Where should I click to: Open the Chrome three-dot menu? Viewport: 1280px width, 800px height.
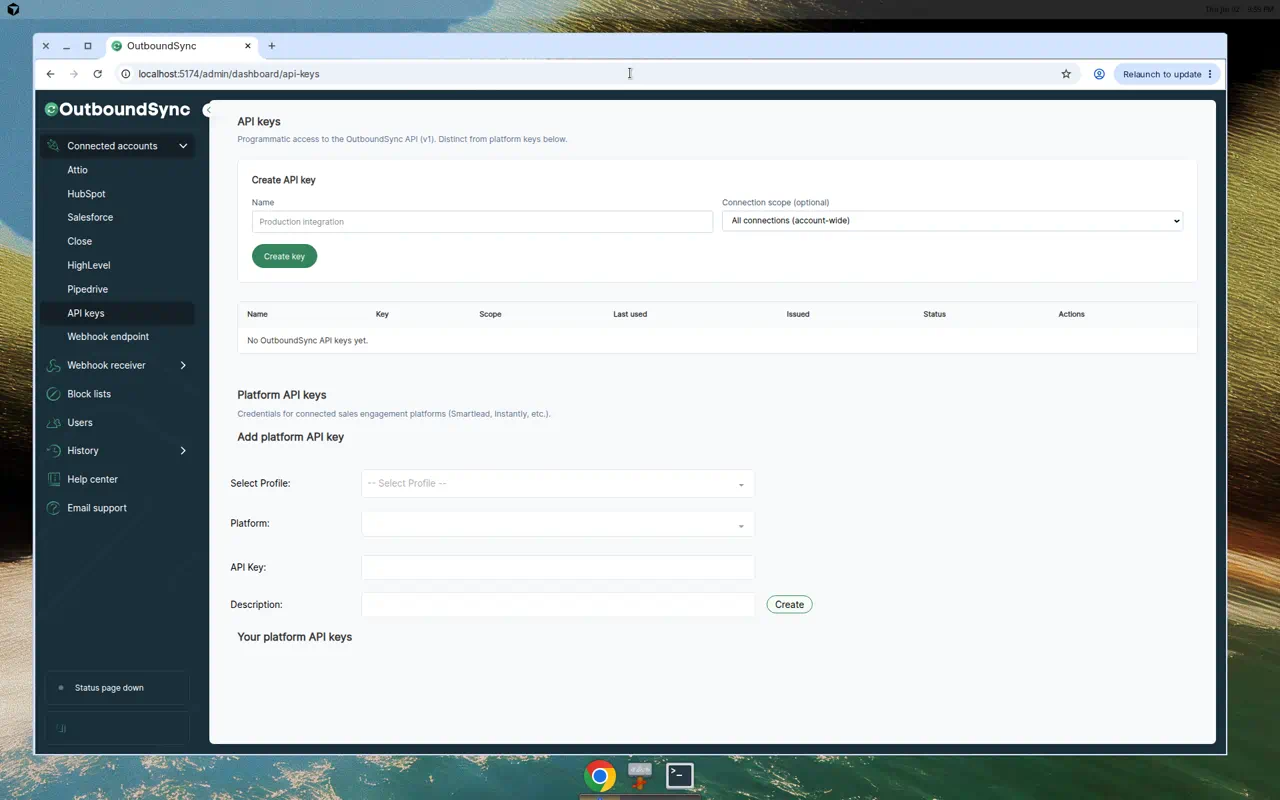[x=1210, y=74]
